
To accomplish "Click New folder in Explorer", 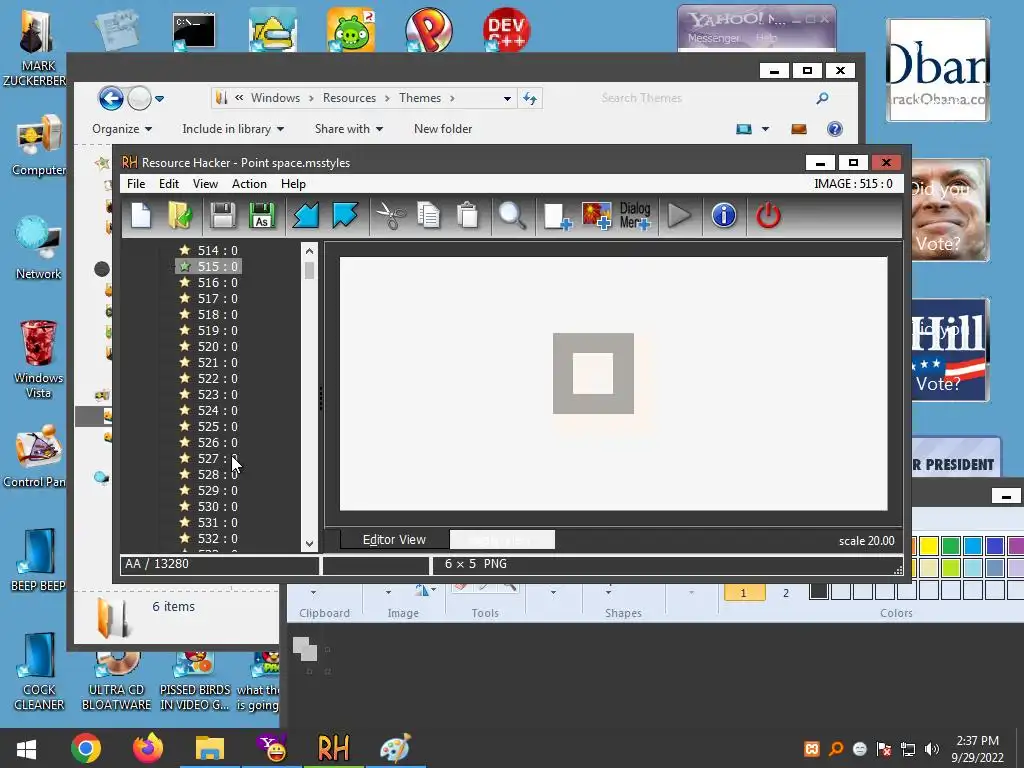I will click(443, 129).
